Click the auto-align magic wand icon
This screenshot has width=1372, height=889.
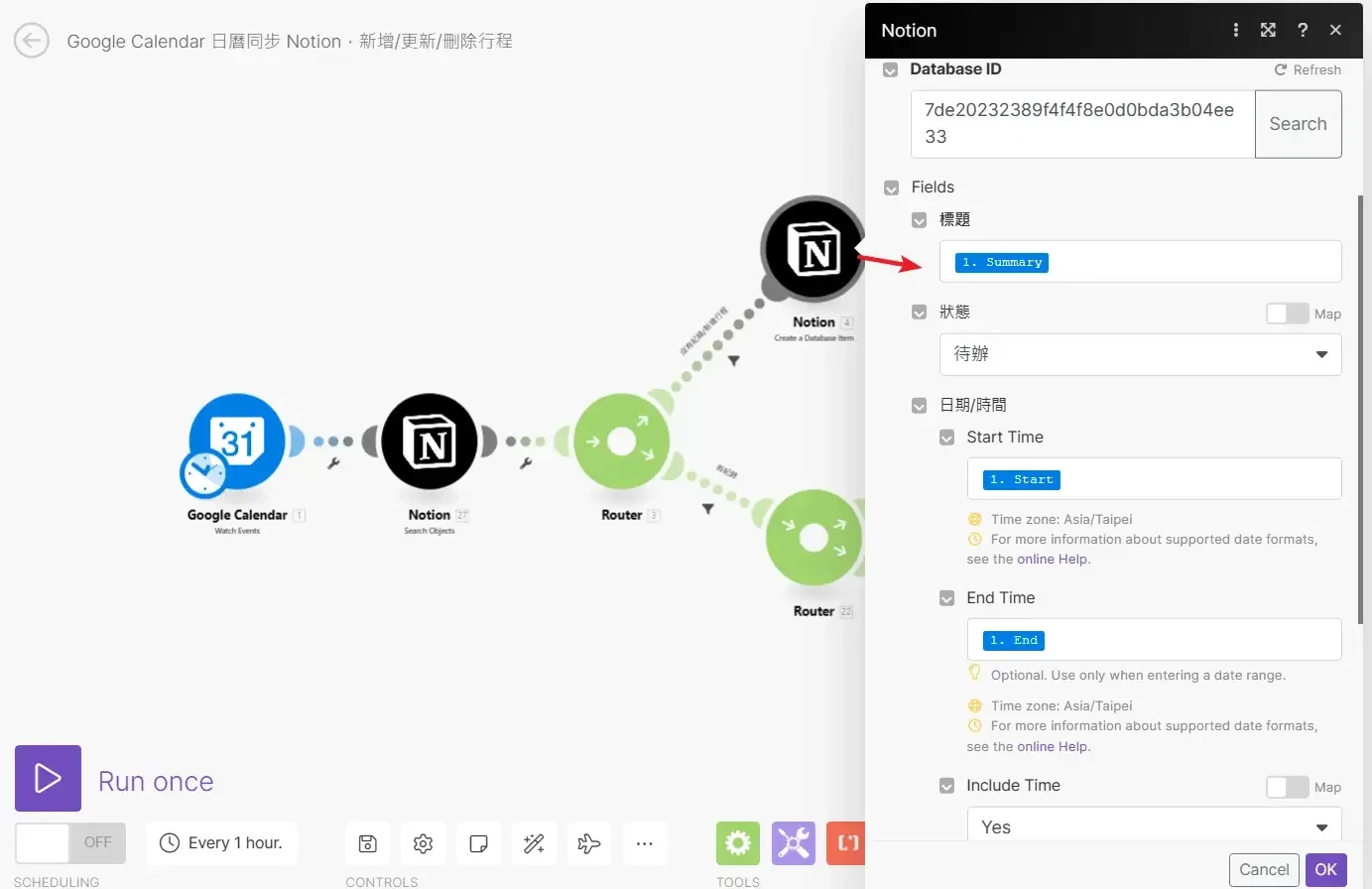point(534,843)
